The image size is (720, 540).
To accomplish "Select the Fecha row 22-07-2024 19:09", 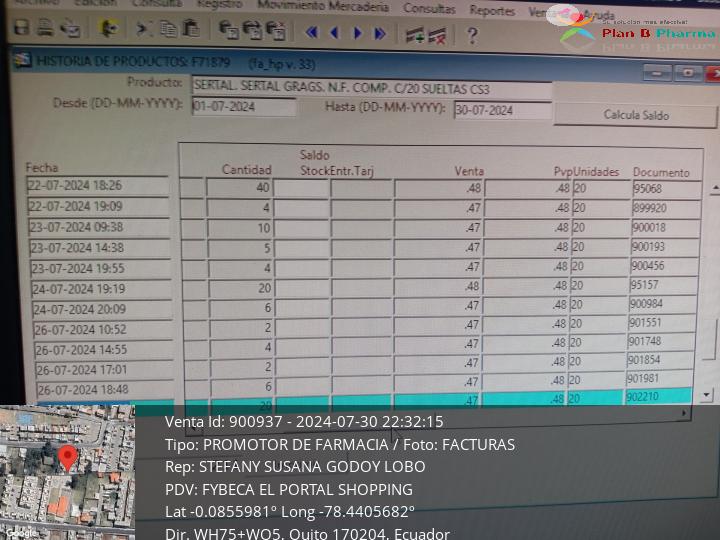I will click(x=98, y=206).
